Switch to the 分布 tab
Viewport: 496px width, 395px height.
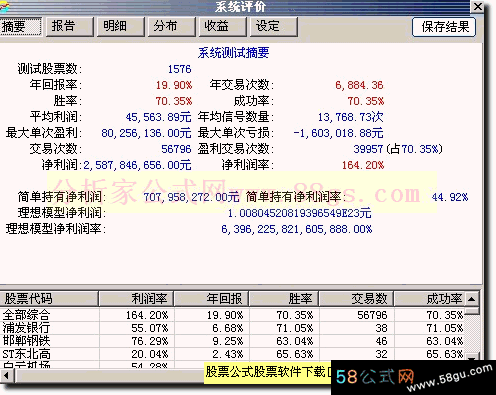(x=171, y=26)
